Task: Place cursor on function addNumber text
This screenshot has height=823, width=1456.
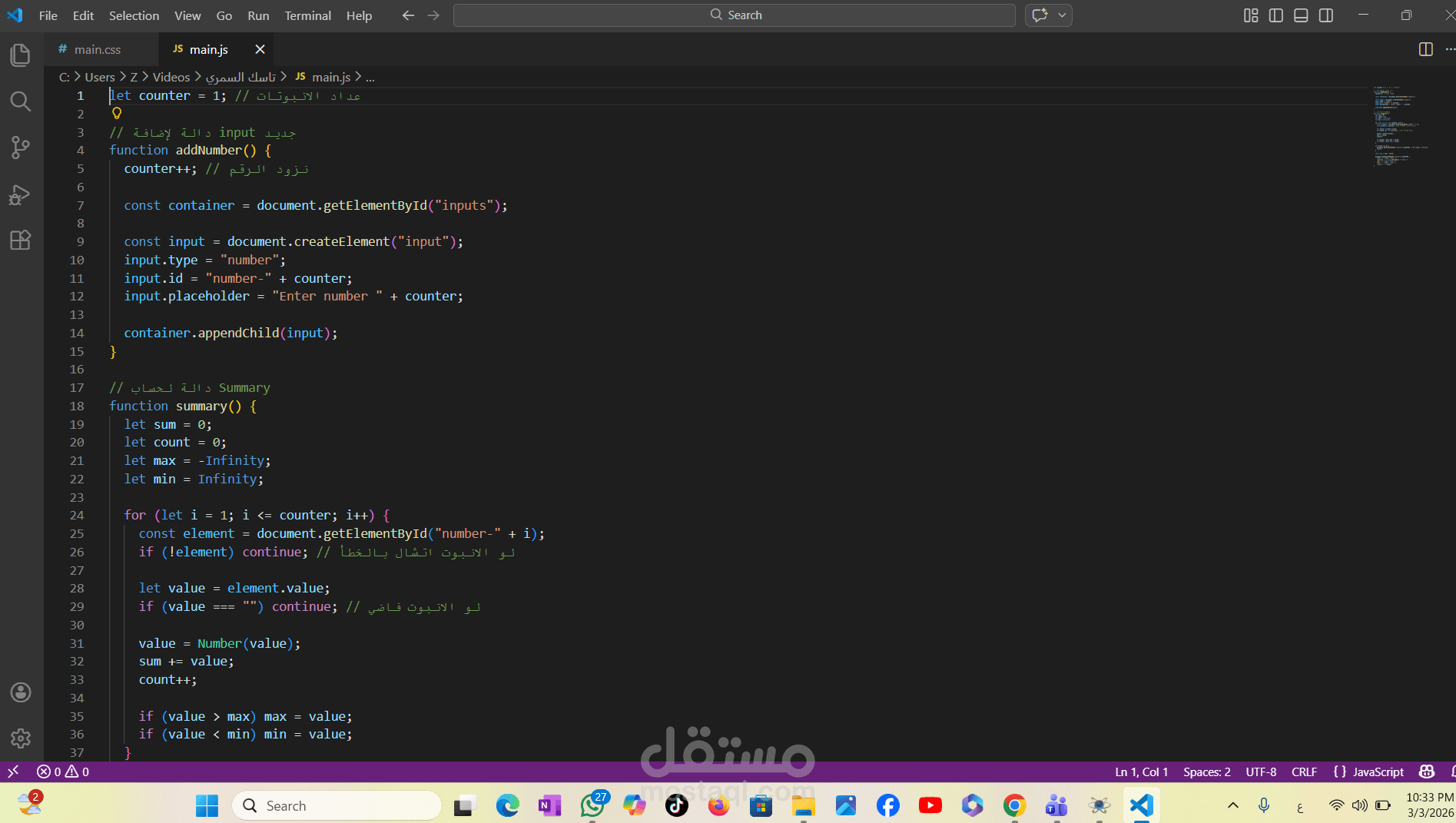Action: pos(183,151)
